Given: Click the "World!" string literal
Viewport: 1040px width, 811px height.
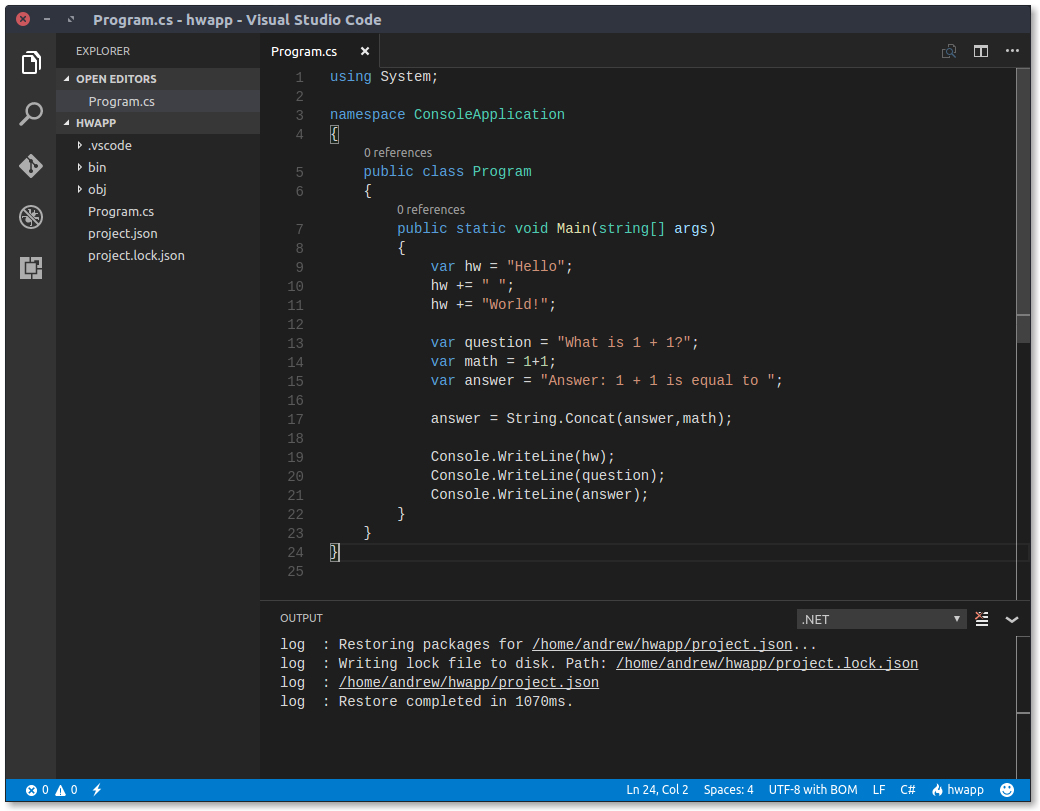Looking at the screenshot, I should click(x=515, y=304).
